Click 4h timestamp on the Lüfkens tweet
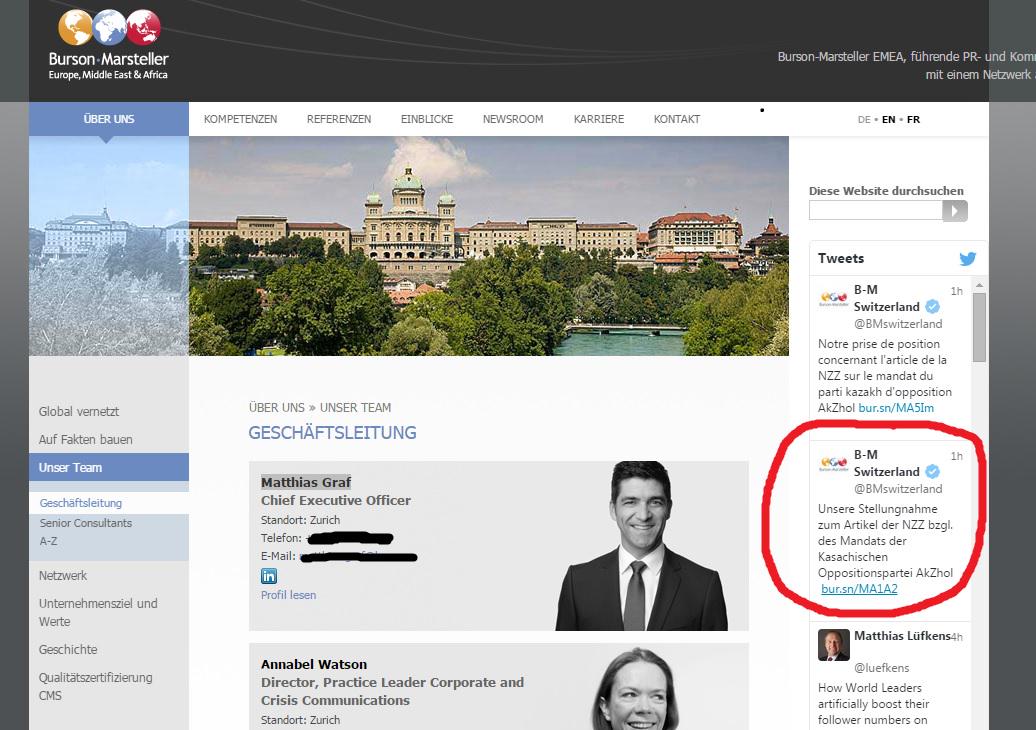 (957, 637)
